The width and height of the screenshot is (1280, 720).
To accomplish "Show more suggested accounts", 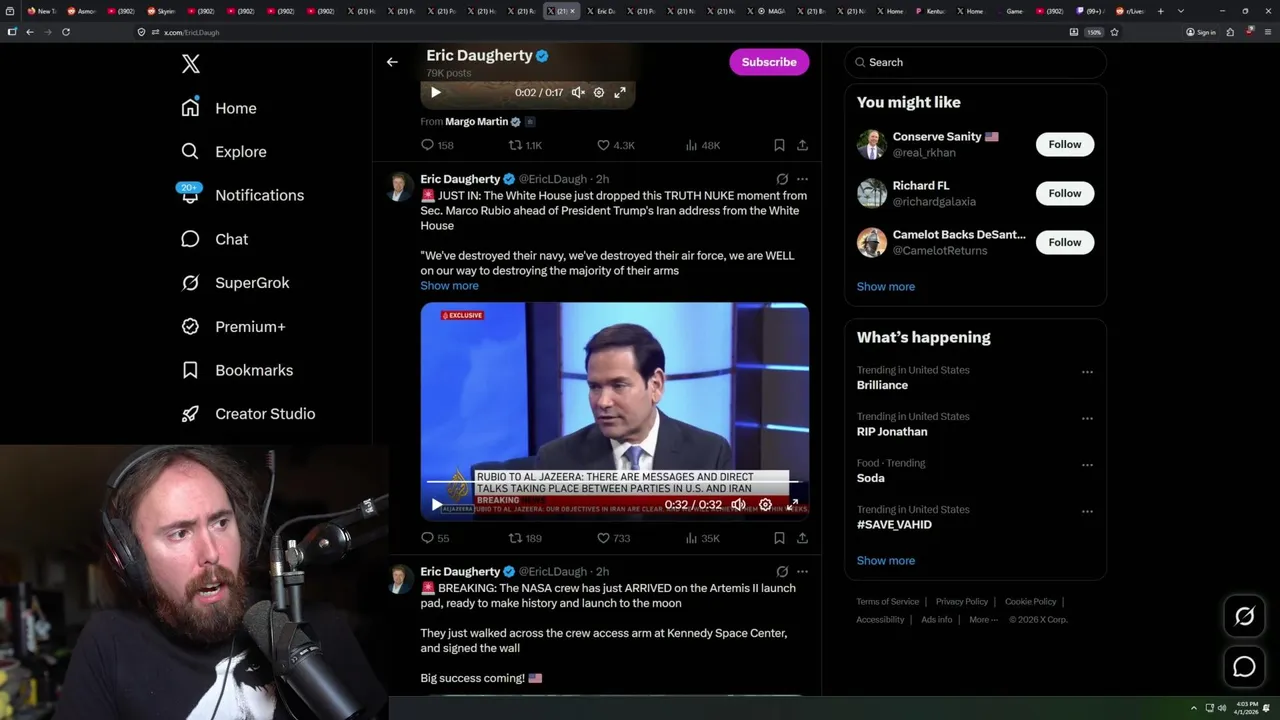I will click(x=886, y=287).
